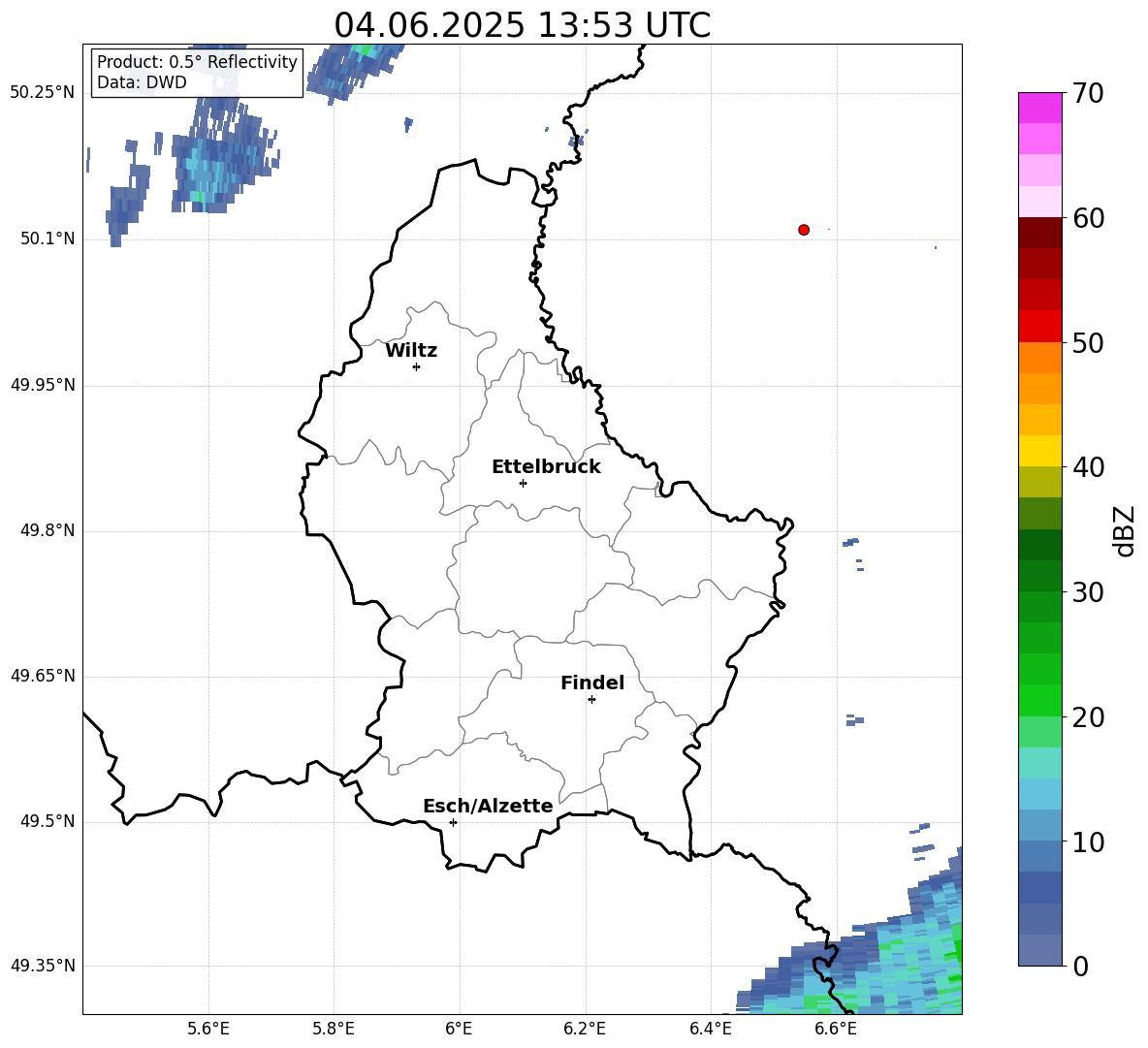The height and width of the screenshot is (1048, 1148).
Task: Click the Esch/Alzette station cross marker
Action: [x=453, y=822]
